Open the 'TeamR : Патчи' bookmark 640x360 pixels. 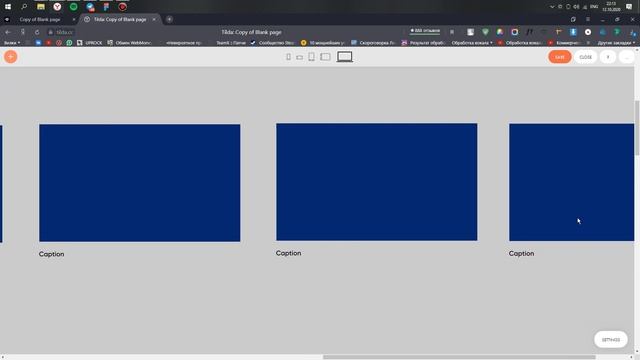point(231,42)
